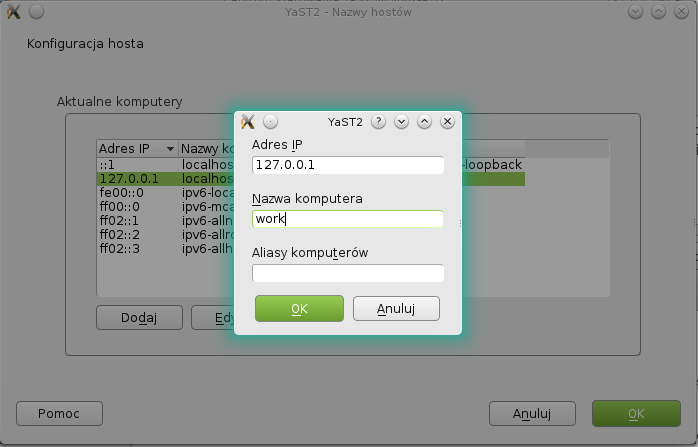Click the Dodaj button below the table
The image size is (698, 447).
(139, 317)
